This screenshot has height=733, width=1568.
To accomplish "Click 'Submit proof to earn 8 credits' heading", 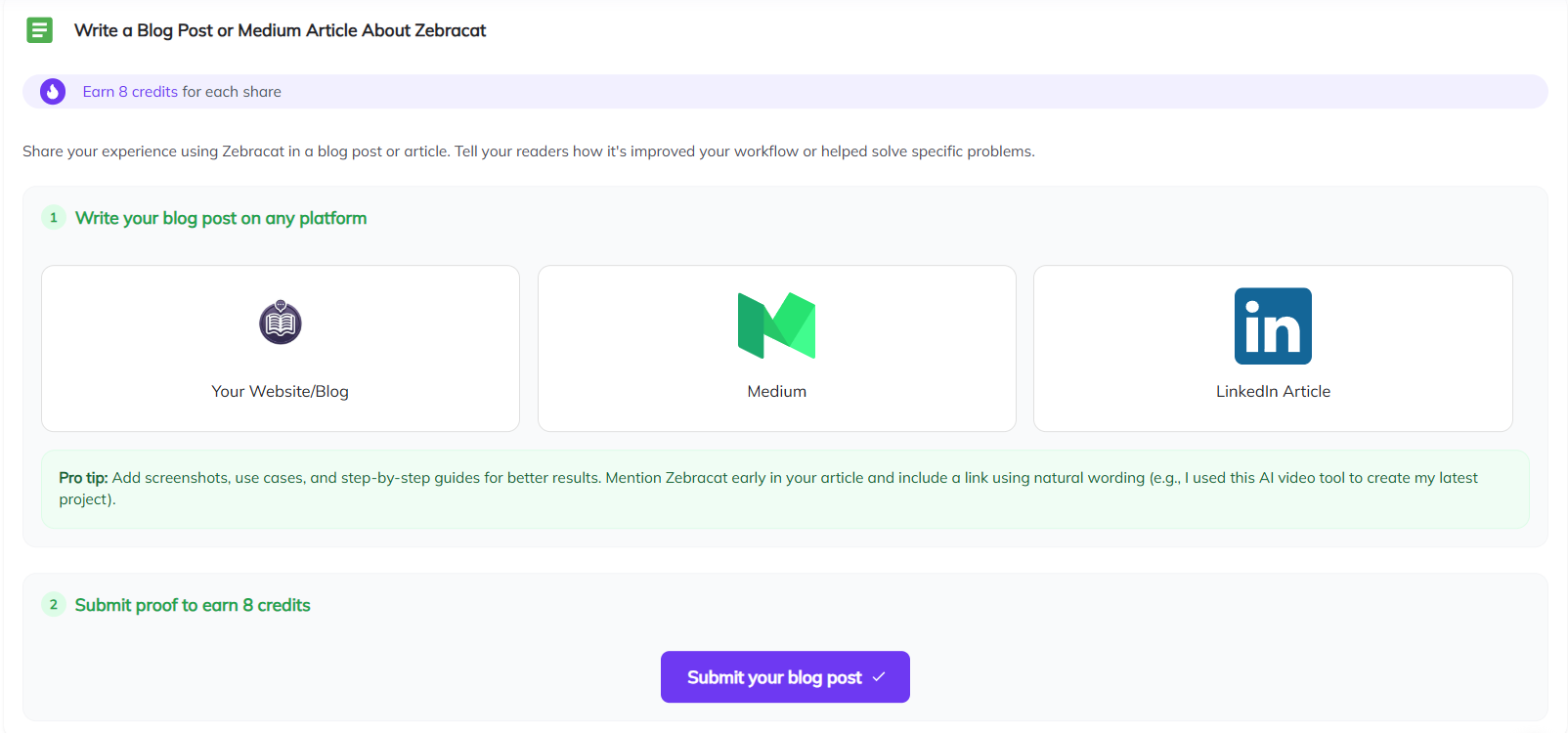I will coord(193,605).
